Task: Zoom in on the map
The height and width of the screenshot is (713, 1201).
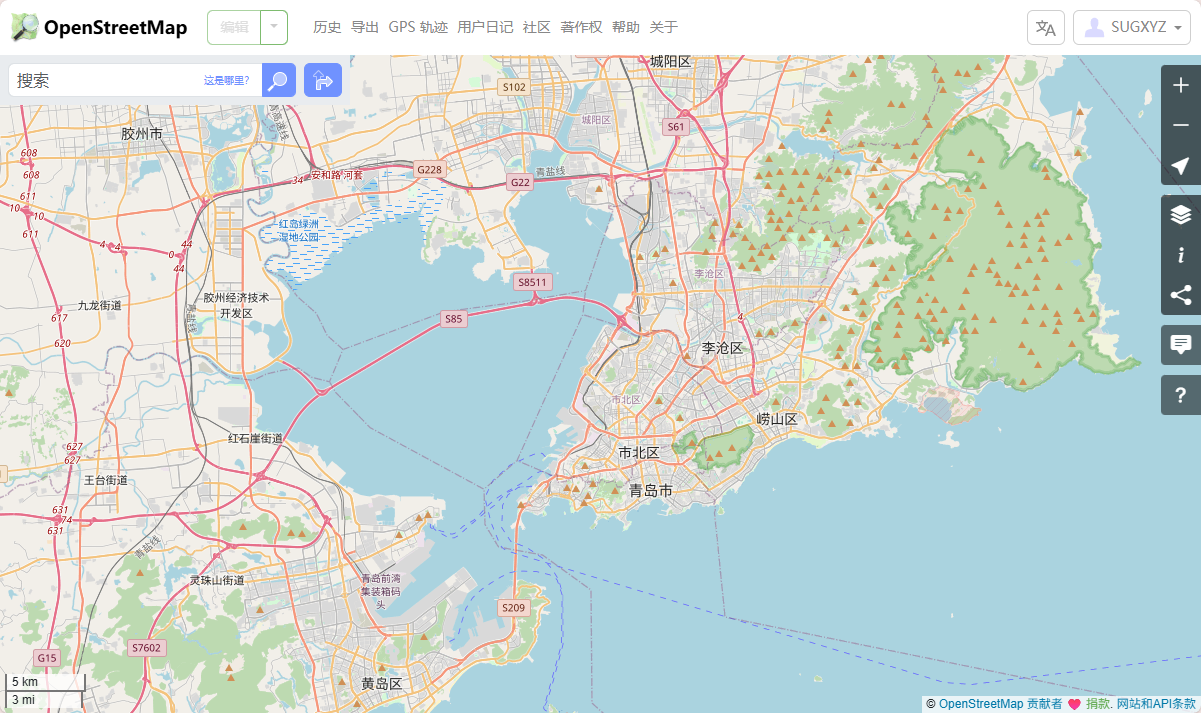Action: point(1180,85)
